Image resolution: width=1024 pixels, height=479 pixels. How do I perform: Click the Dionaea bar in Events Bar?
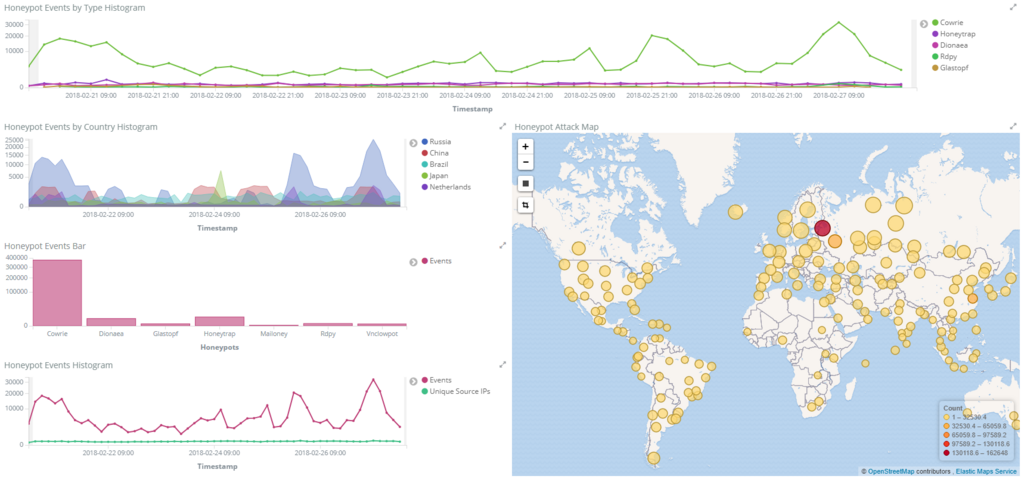click(x=111, y=322)
